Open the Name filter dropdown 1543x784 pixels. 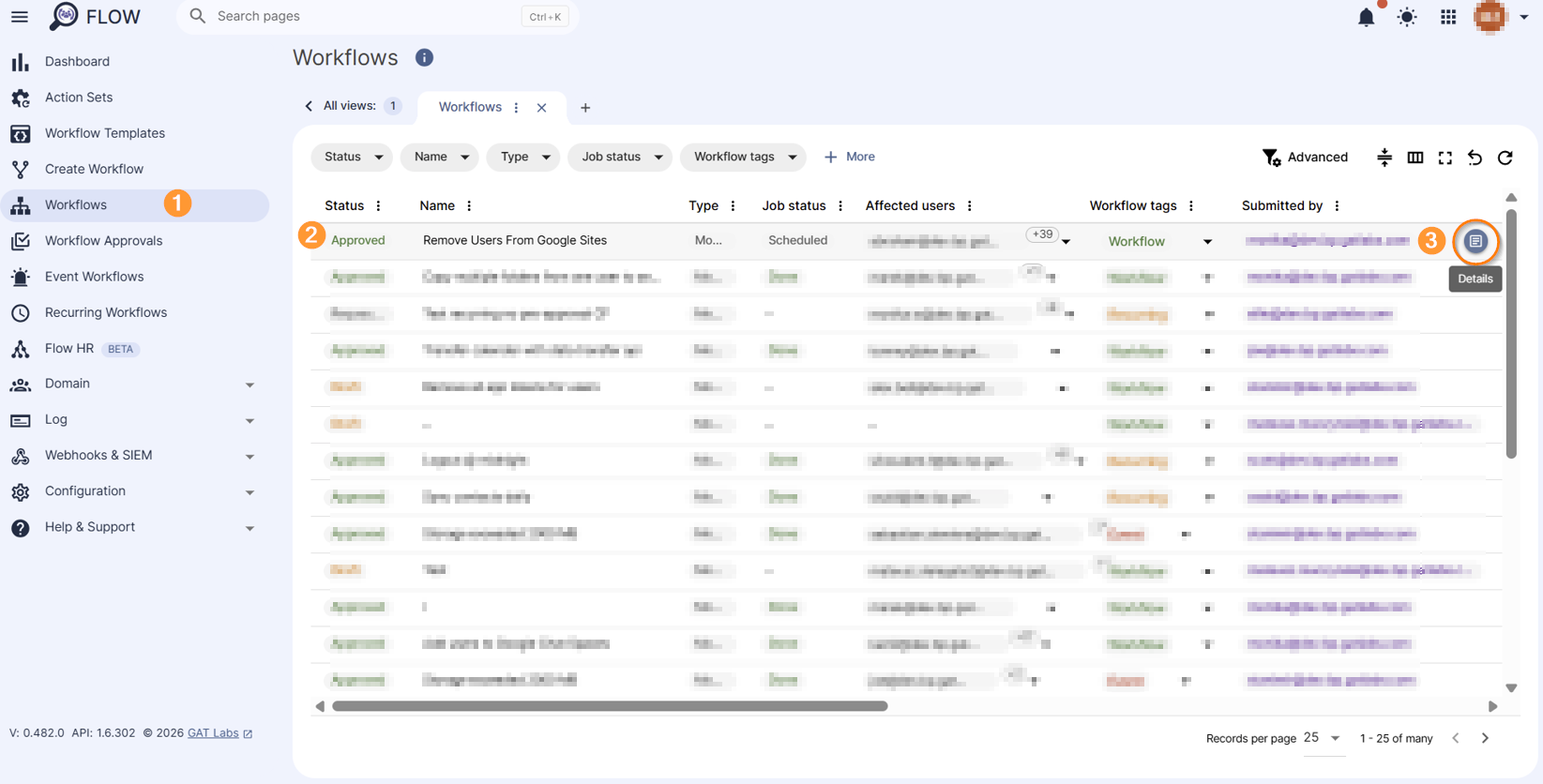(x=440, y=157)
